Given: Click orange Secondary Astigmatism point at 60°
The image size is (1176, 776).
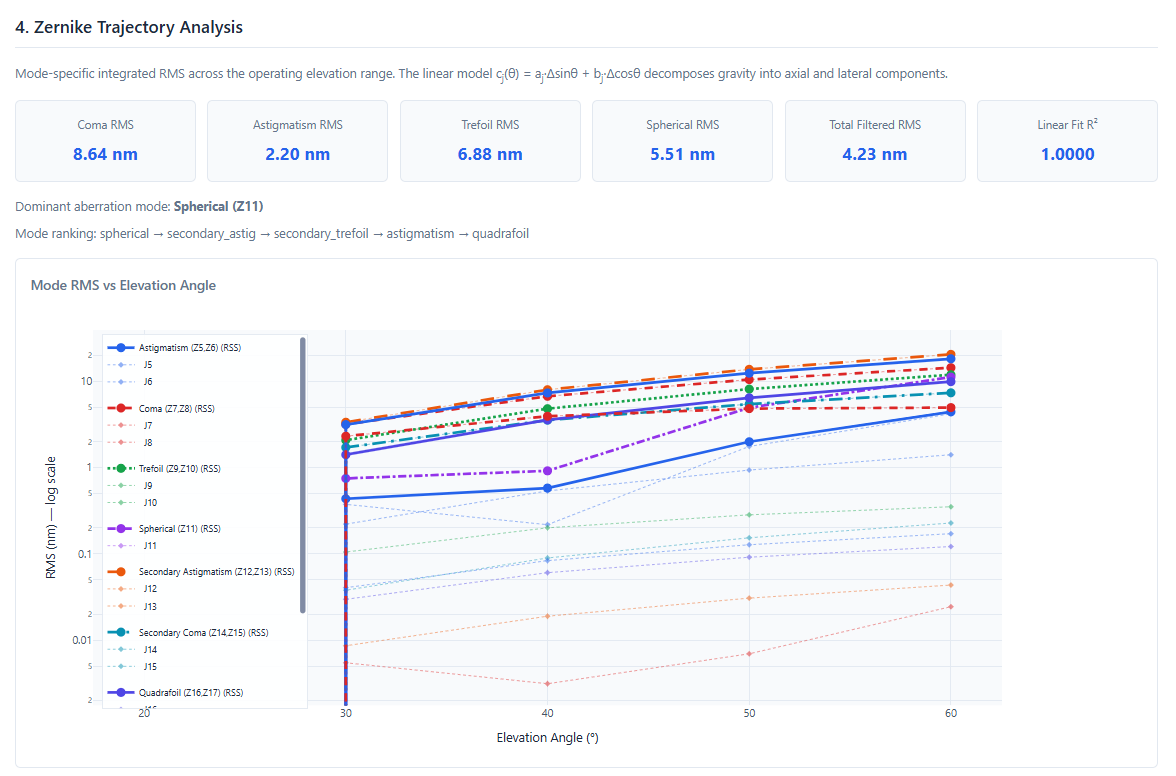Looking at the screenshot, I should coord(950,355).
